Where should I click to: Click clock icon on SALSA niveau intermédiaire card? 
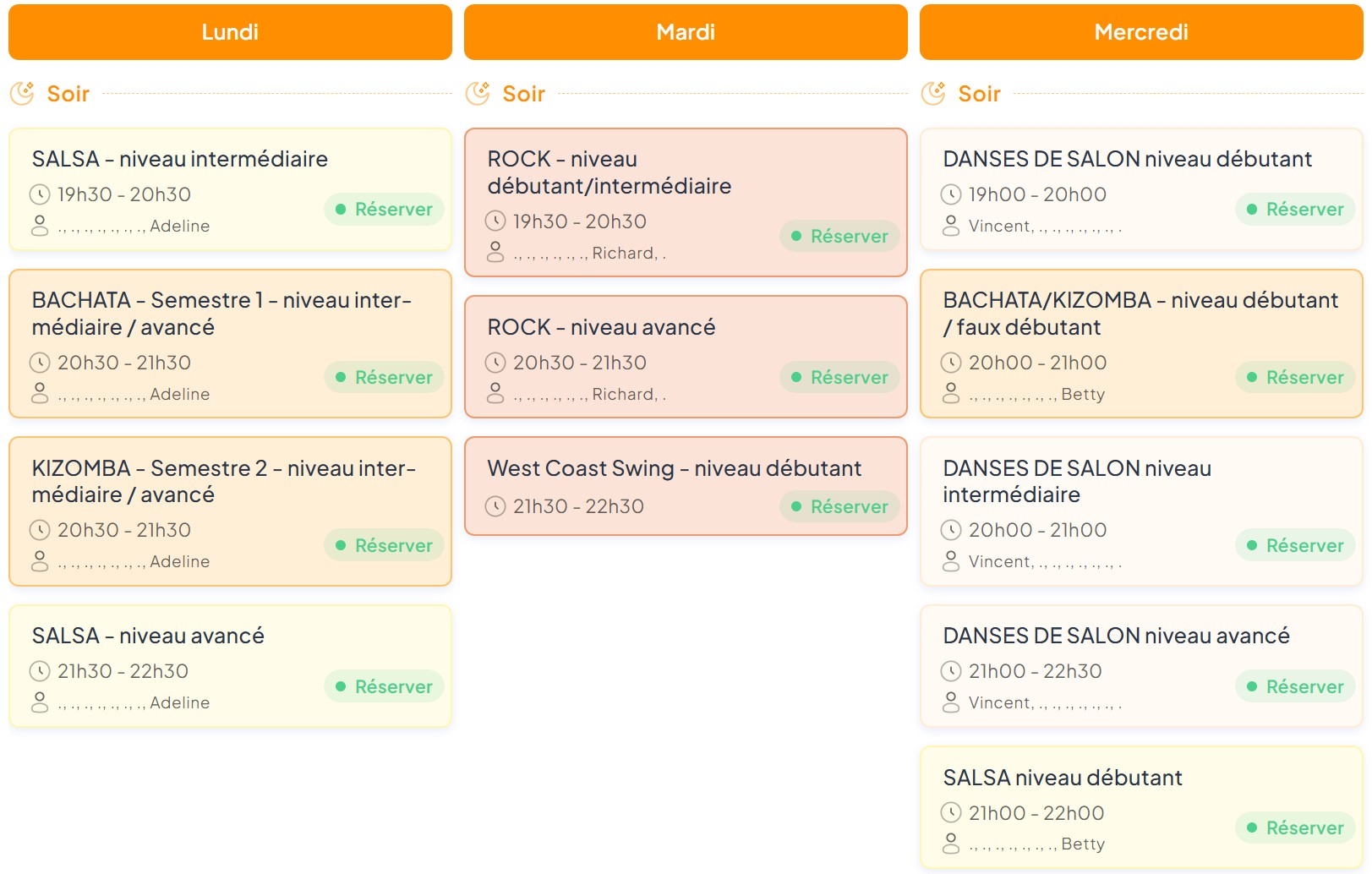40,194
